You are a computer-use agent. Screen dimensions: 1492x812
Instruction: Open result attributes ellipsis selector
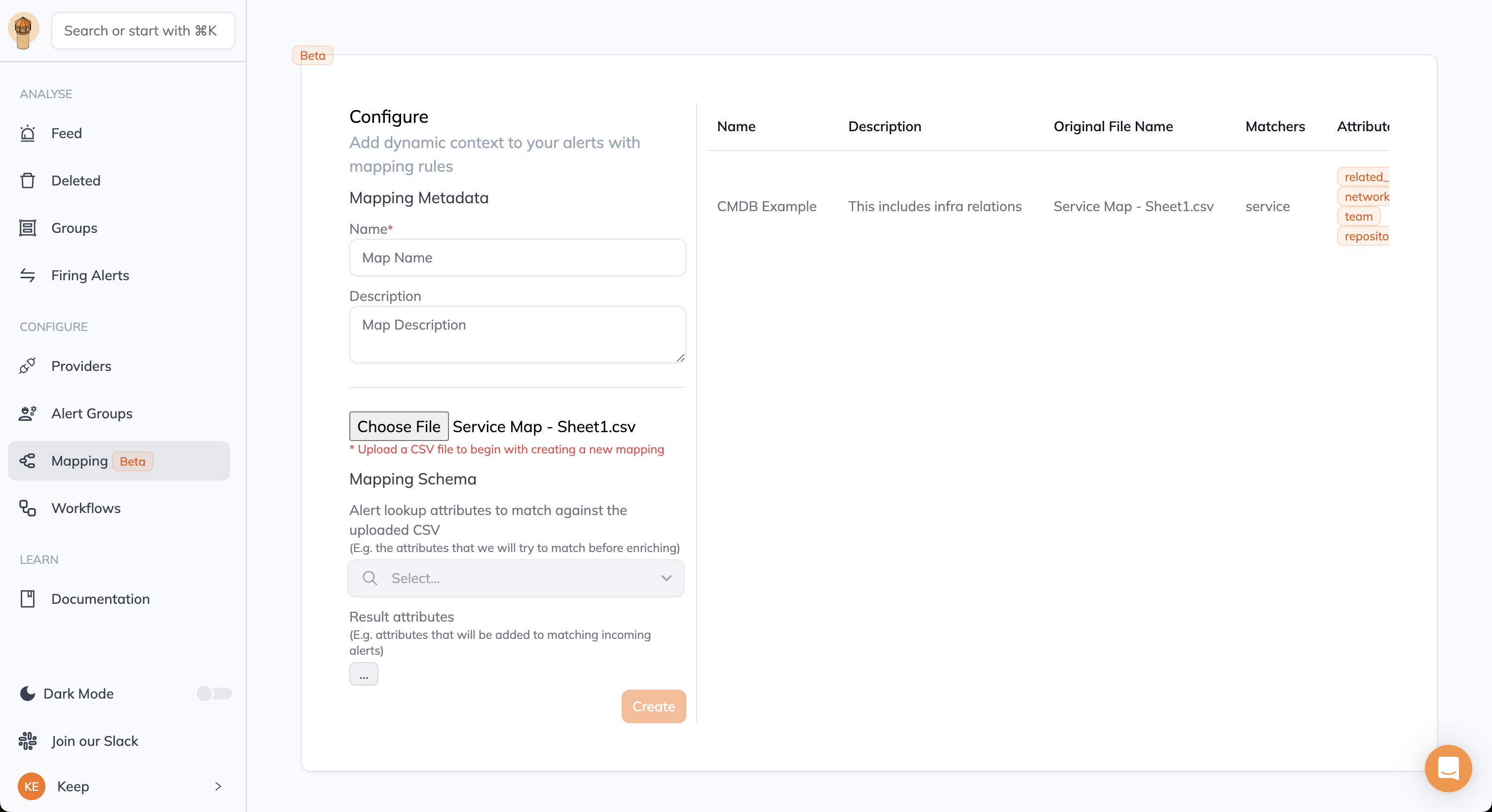coord(363,674)
